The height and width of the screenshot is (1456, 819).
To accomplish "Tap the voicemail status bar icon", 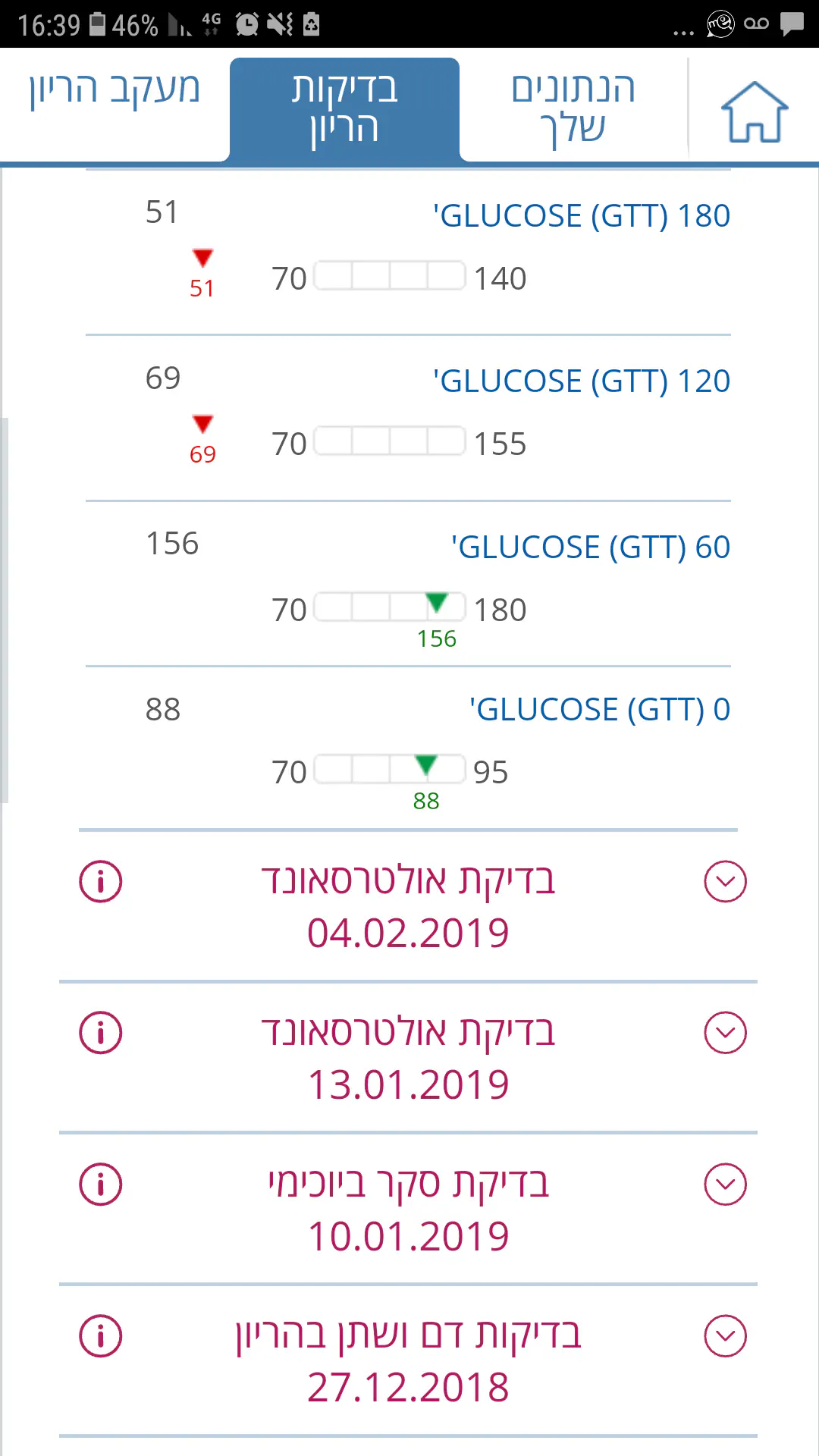I will click(x=756, y=24).
